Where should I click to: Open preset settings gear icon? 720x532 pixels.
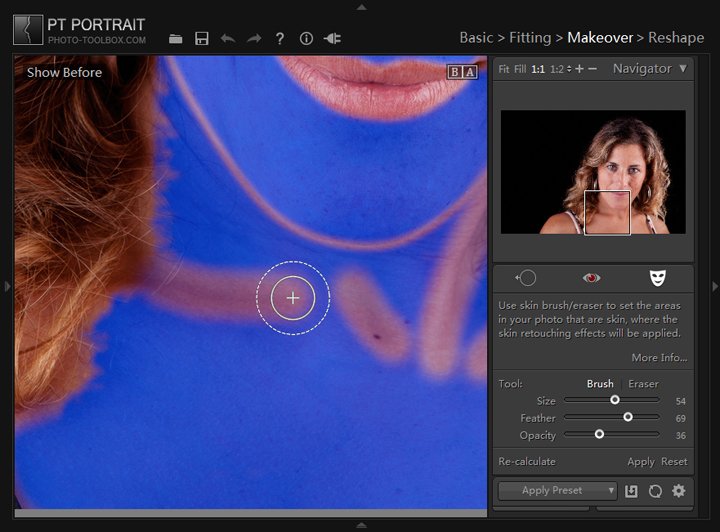tap(678, 491)
